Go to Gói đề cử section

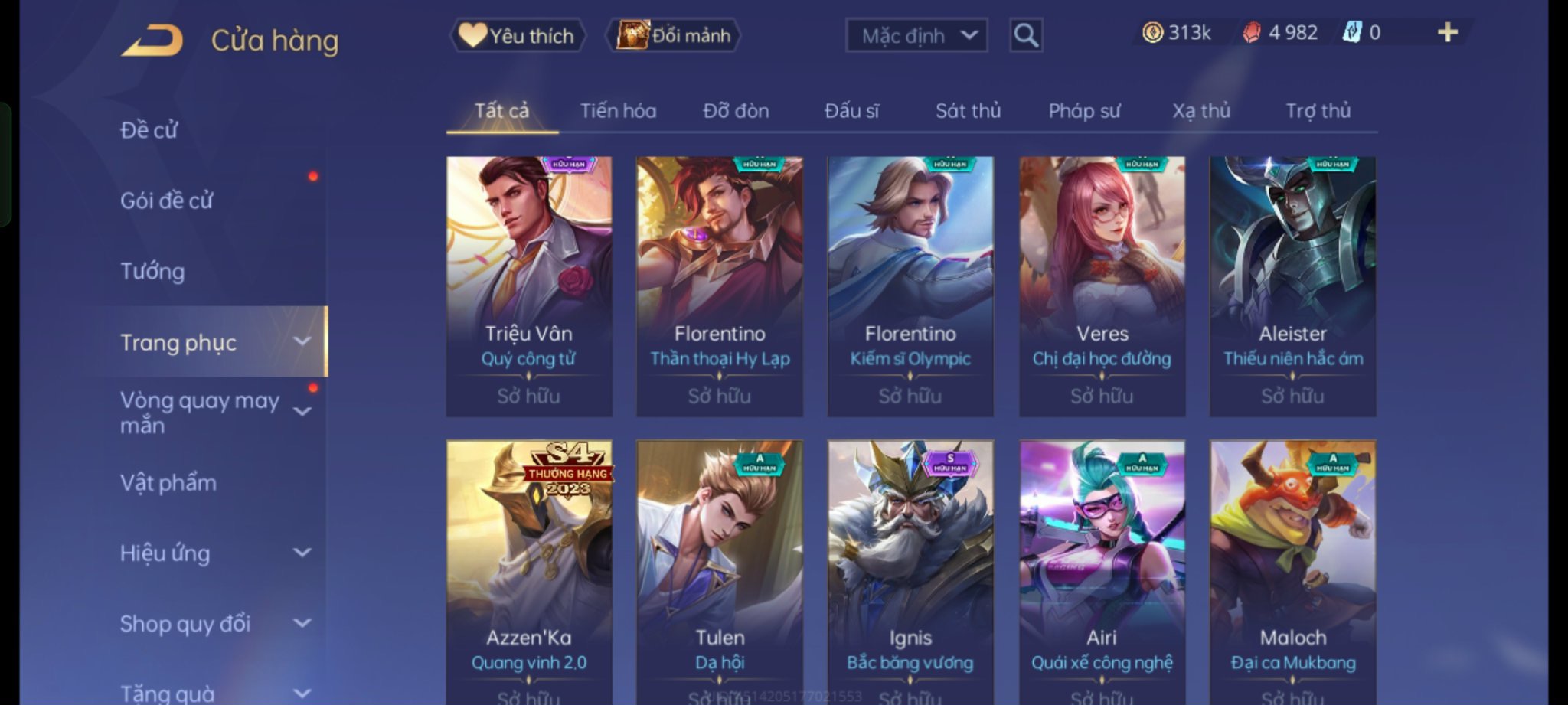pyautogui.click(x=166, y=201)
